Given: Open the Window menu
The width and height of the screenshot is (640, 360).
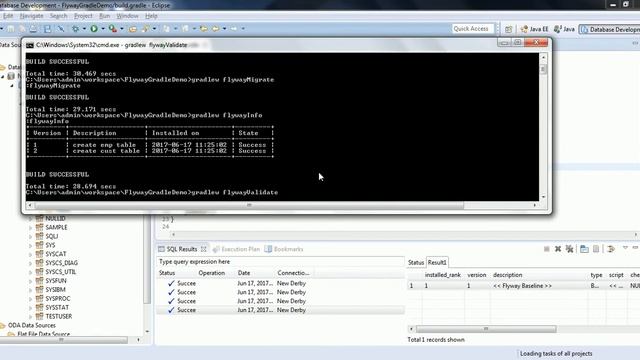Looking at the screenshot, I should pos(127,16).
